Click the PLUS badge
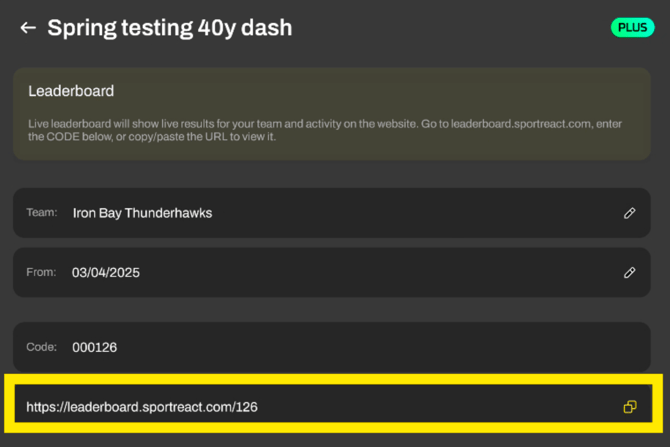The height and width of the screenshot is (447, 670). tap(632, 27)
